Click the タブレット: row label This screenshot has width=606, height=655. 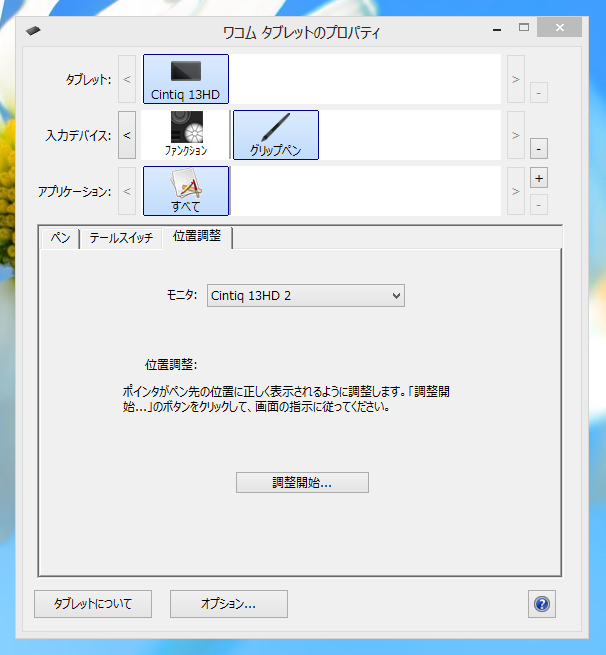(x=89, y=79)
